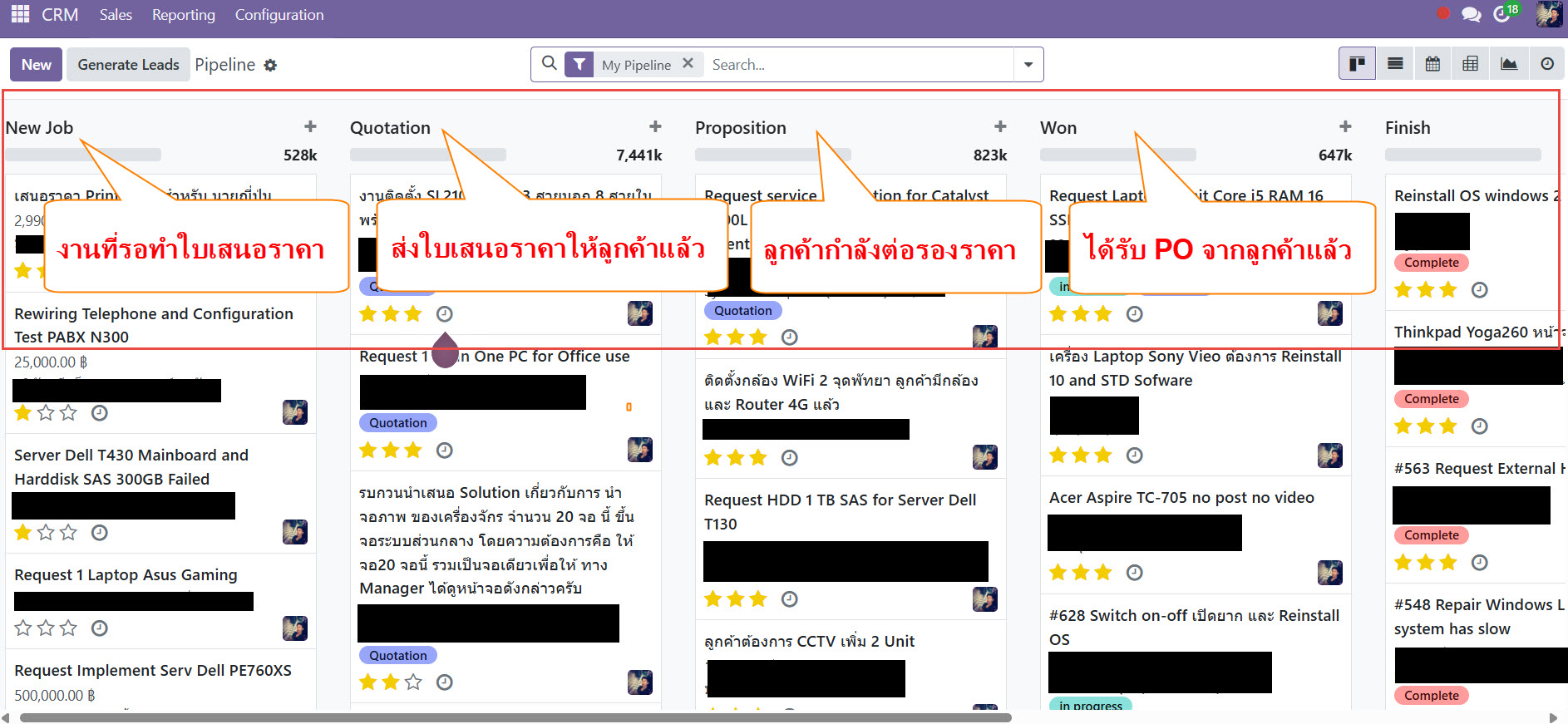Open the Configuration menu
The width and height of the screenshot is (1568, 724).
[279, 15]
